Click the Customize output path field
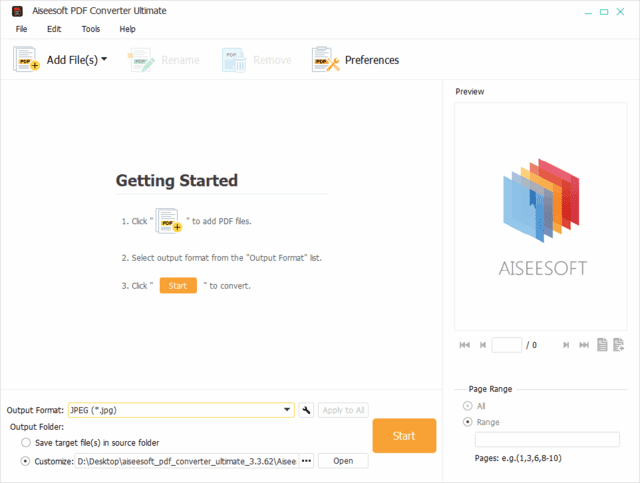The image size is (640, 483). [187, 461]
